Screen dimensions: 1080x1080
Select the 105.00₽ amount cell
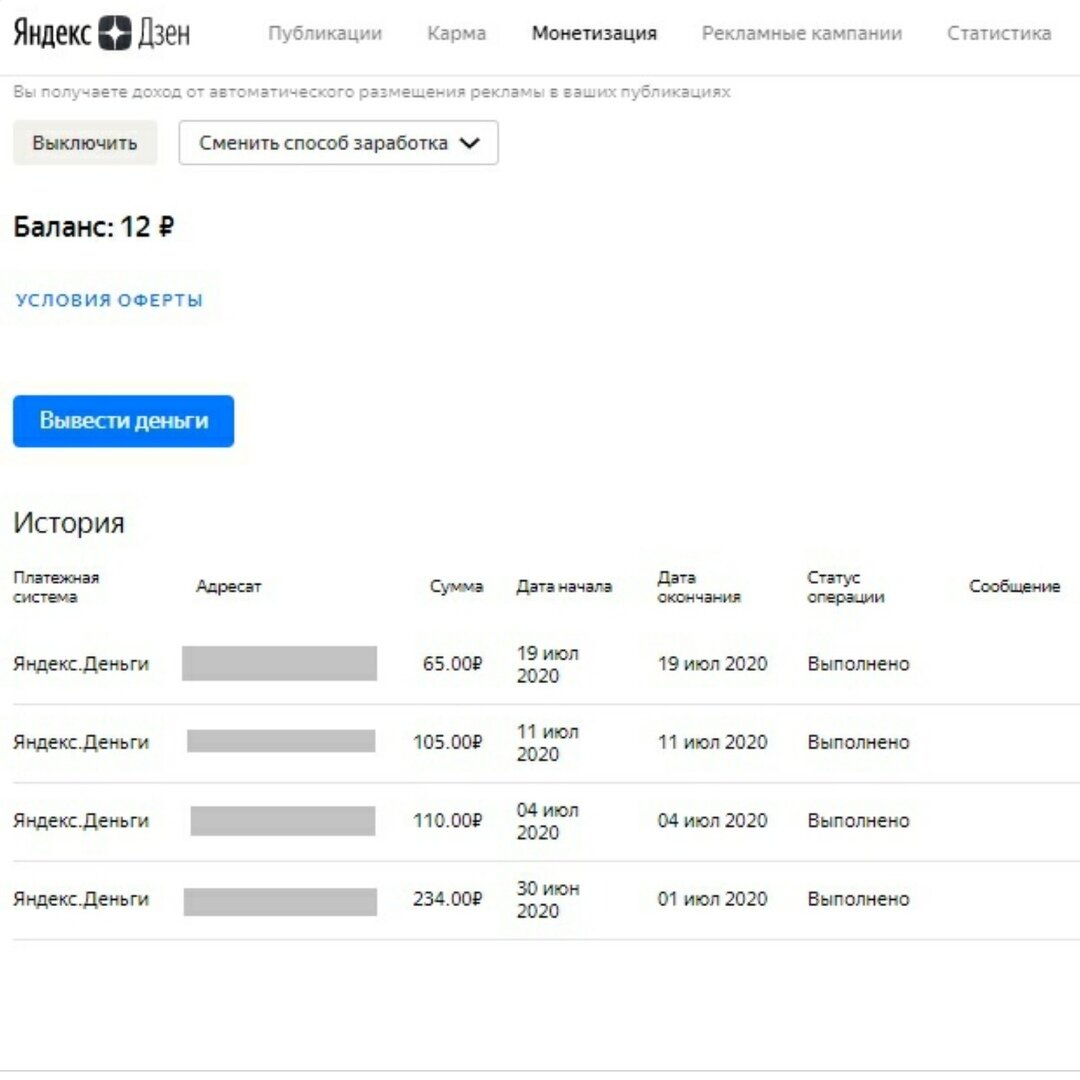tap(447, 742)
